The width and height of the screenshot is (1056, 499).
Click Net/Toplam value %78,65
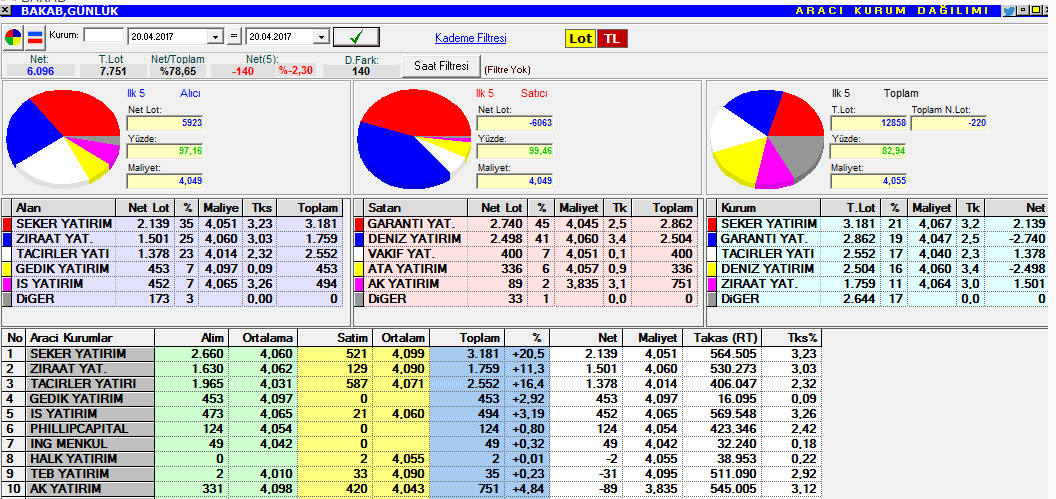177,71
